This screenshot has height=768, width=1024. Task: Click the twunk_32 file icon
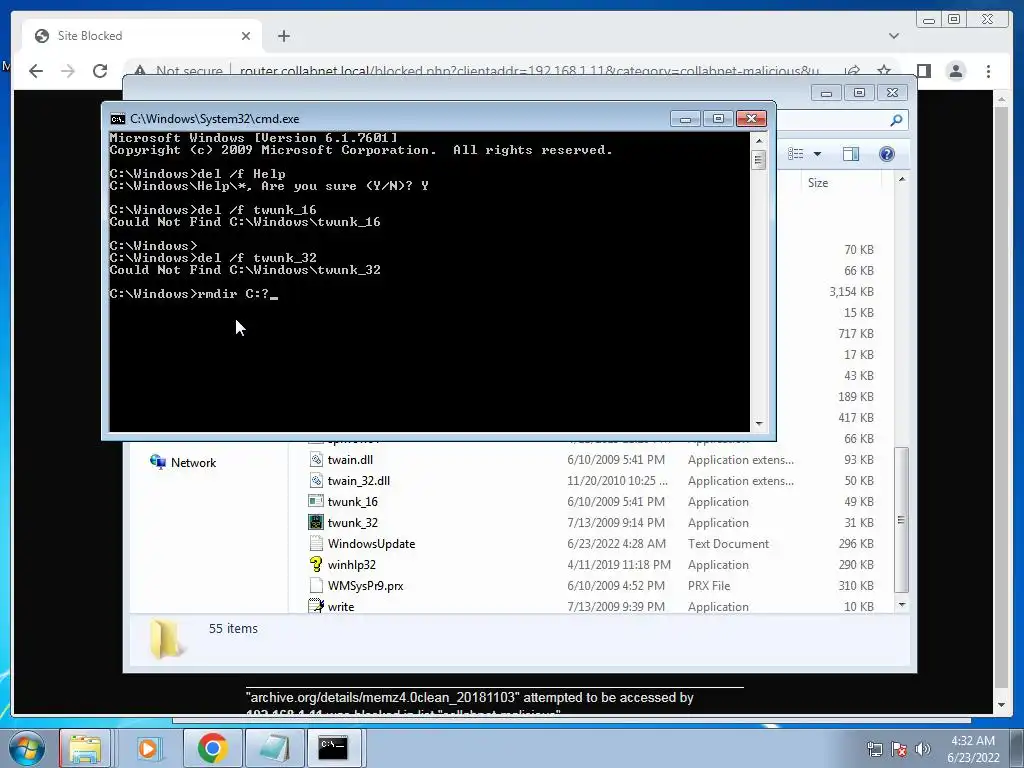(316, 522)
